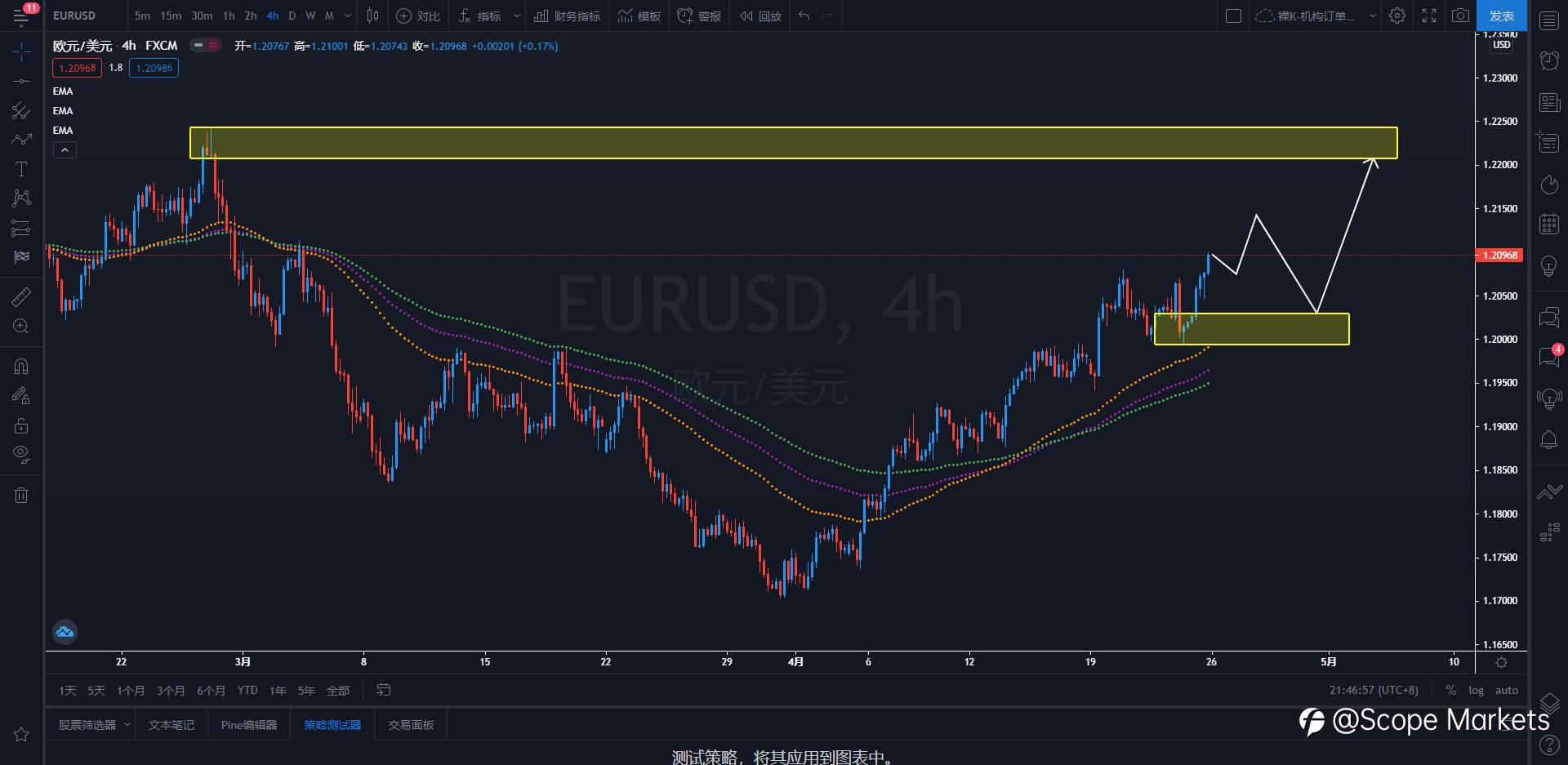Screen dimensions: 1568x765
Task: Redo the last chart action
Action: coord(827,16)
